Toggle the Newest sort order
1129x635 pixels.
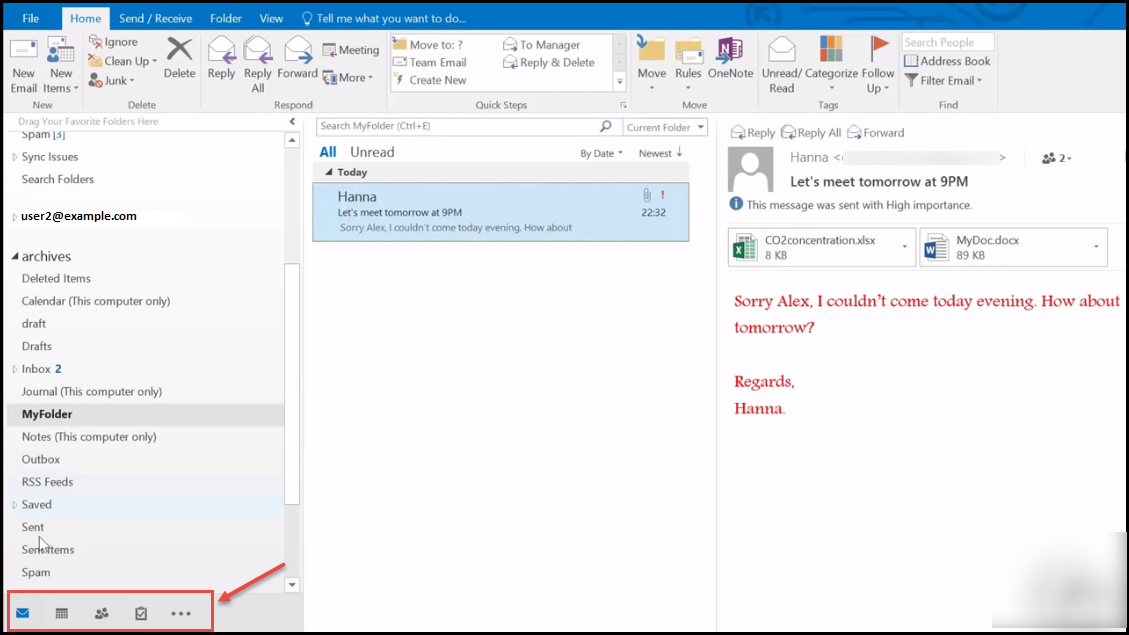660,153
